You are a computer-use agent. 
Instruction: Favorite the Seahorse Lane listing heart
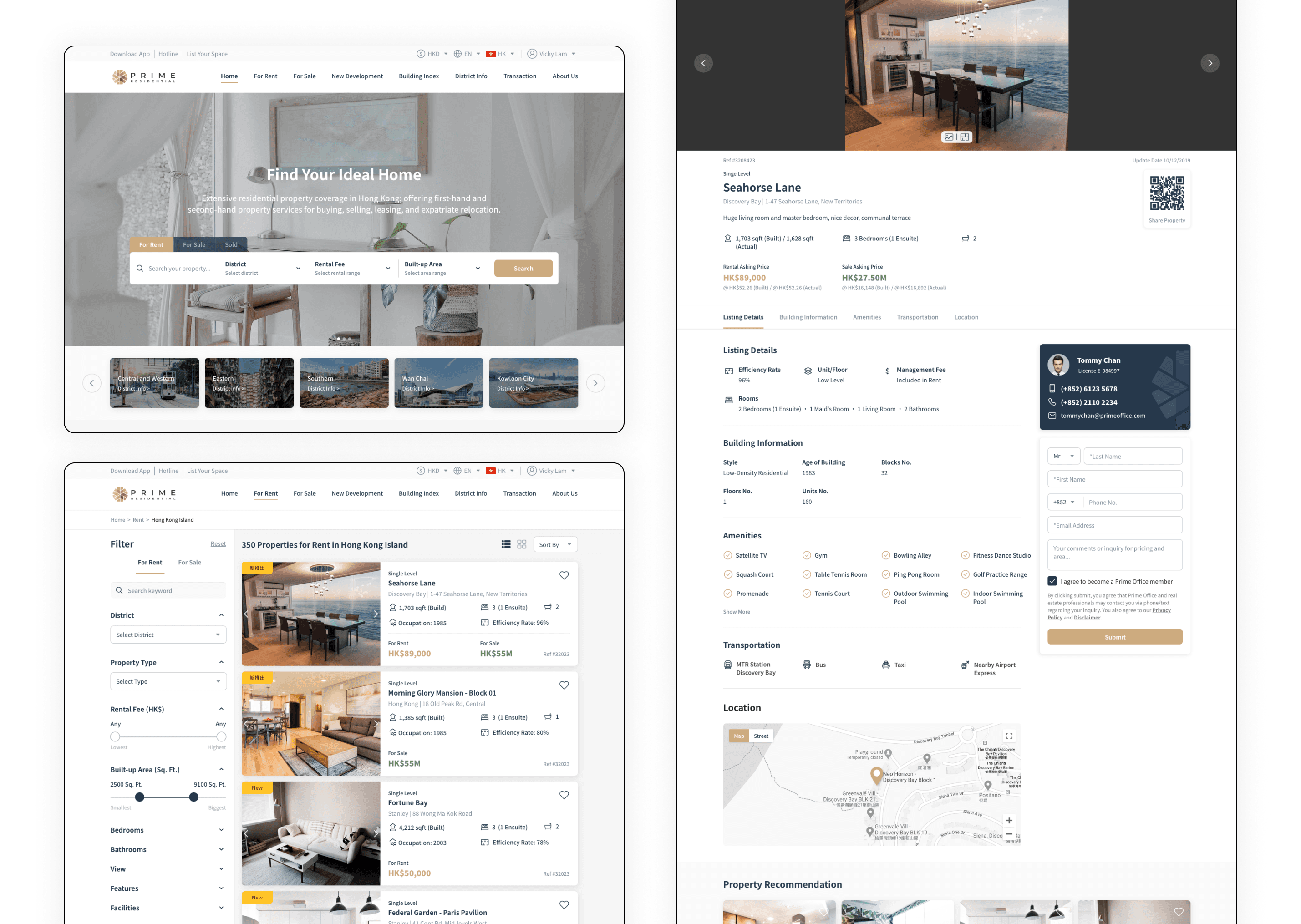564,575
